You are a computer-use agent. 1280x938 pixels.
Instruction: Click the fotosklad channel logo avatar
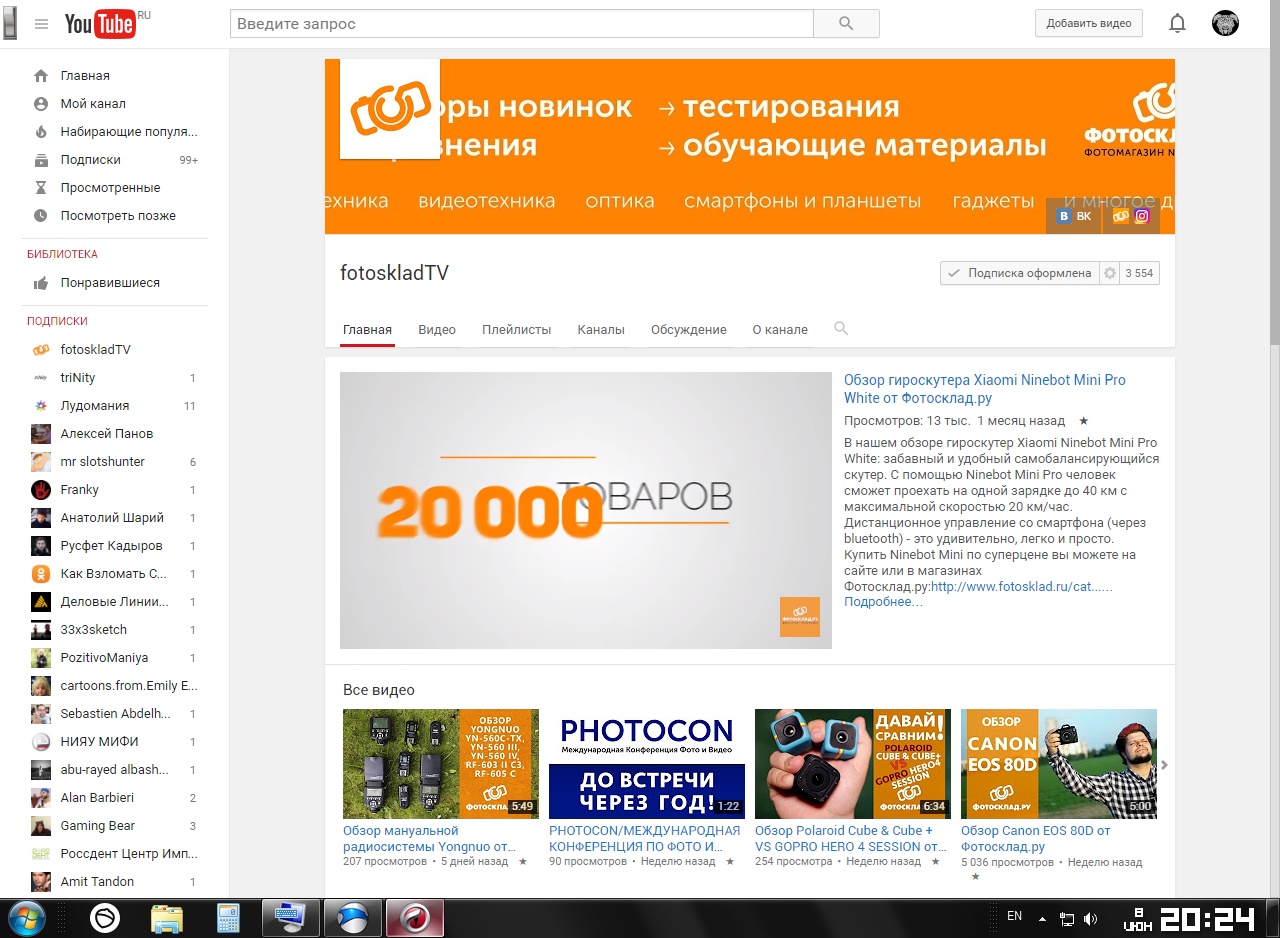[390, 109]
